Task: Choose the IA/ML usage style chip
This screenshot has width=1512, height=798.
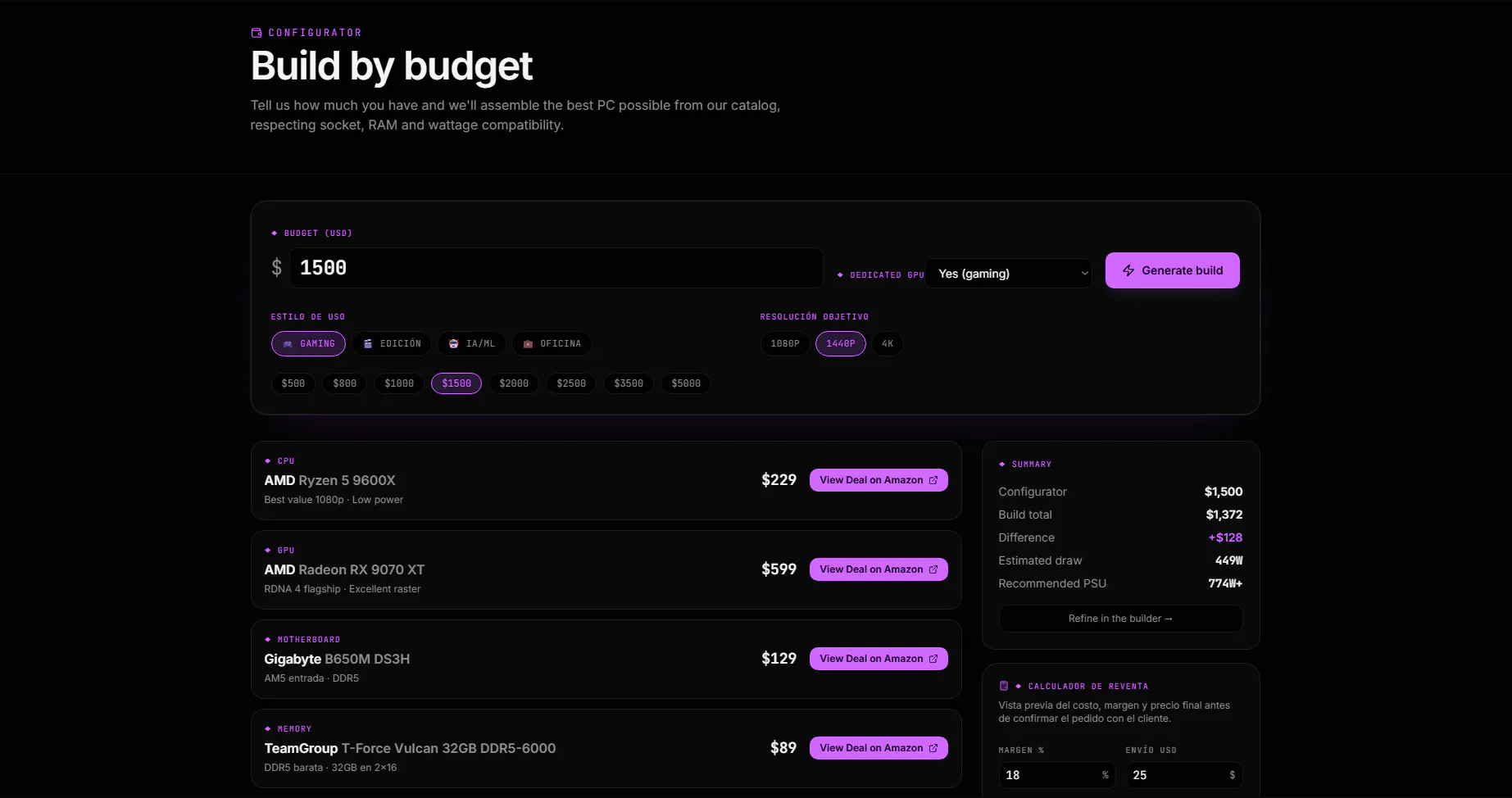Action: point(472,344)
